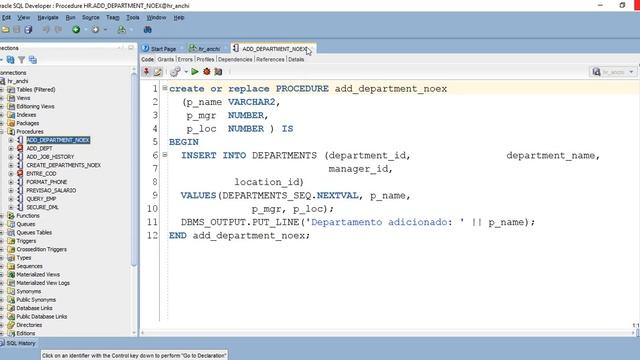Screen dimensions: 640x360
Task: Open the Navigate menu
Action: tap(48, 18)
